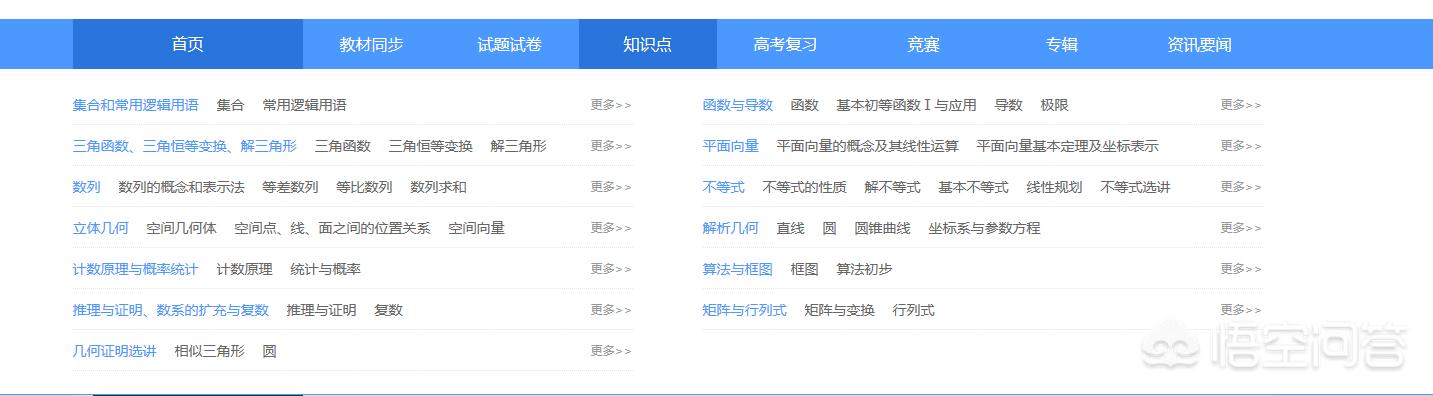This screenshot has height=396, width=1433.
Task: Open the 极限 subtopic
Action: click(x=1055, y=104)
